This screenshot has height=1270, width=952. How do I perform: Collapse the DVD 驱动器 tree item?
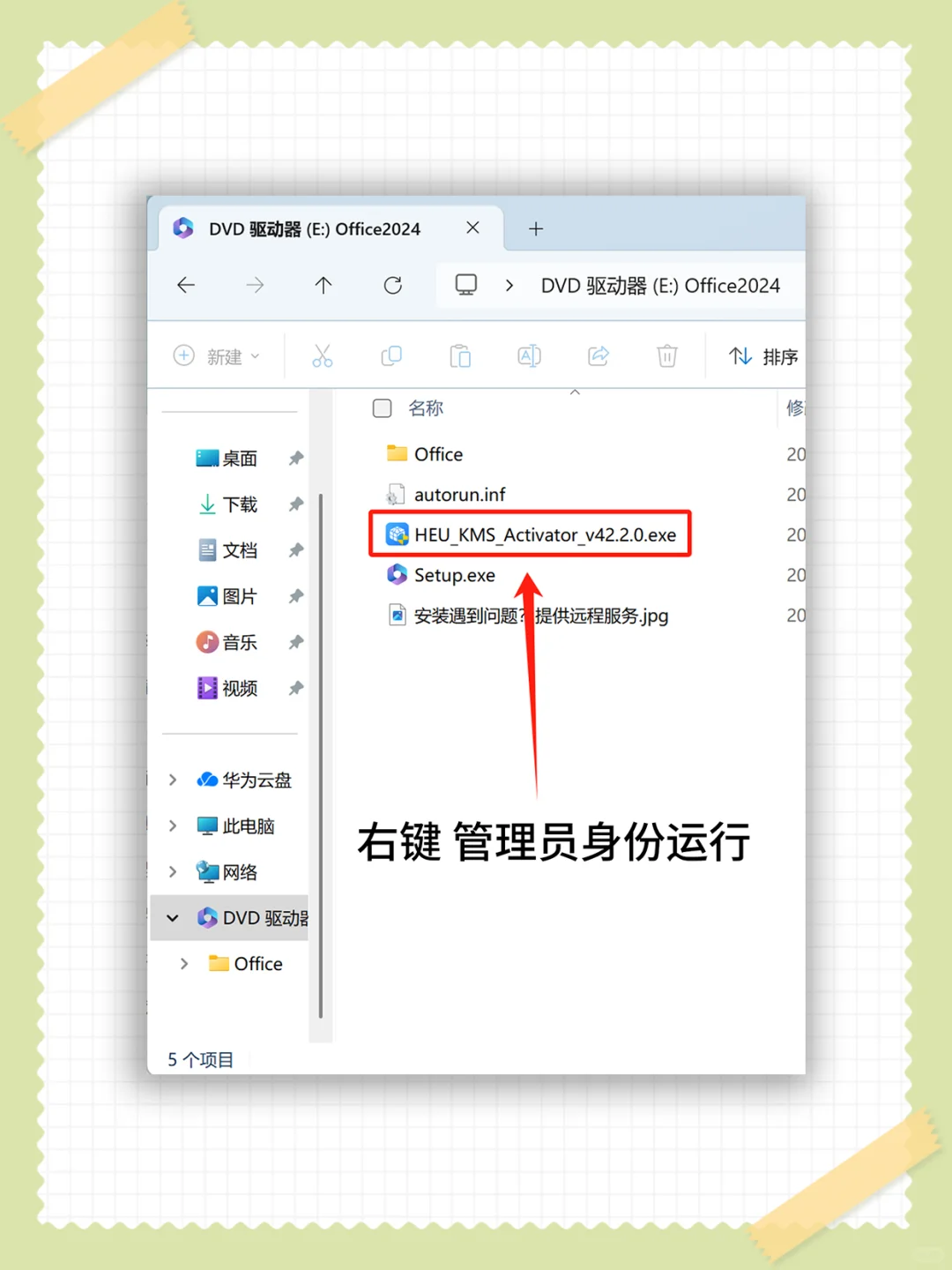click(x=173, y=917)
